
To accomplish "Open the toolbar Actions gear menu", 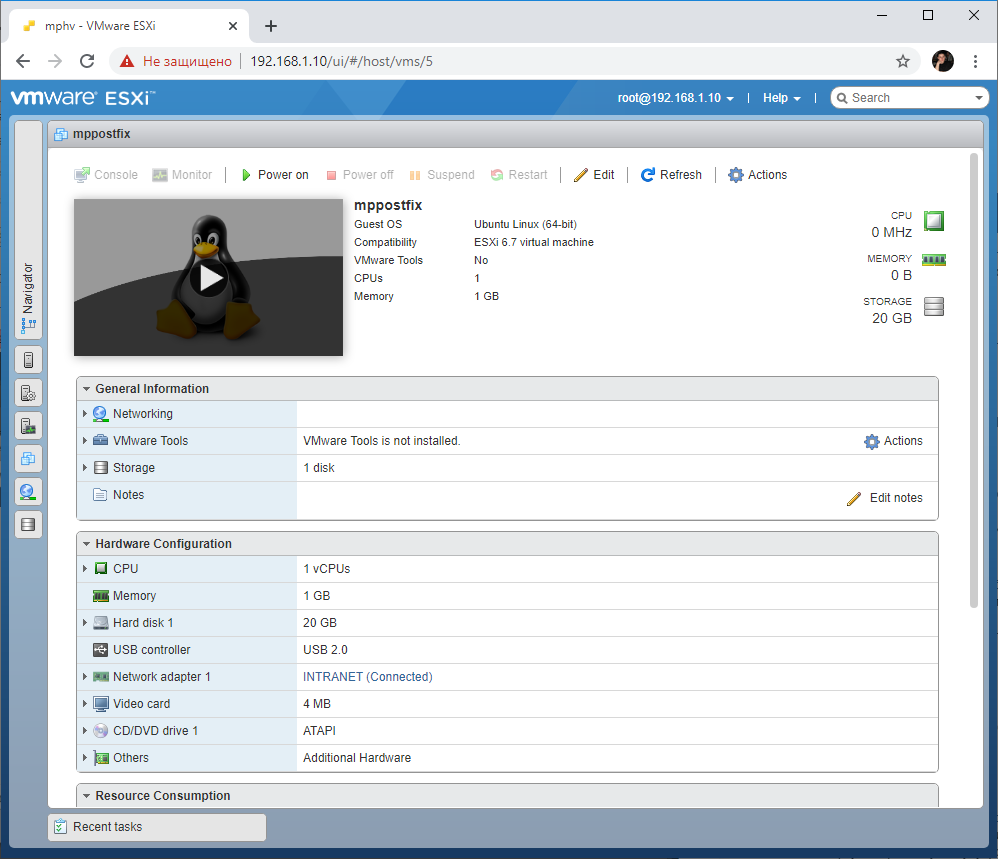I will pos(757,175).
